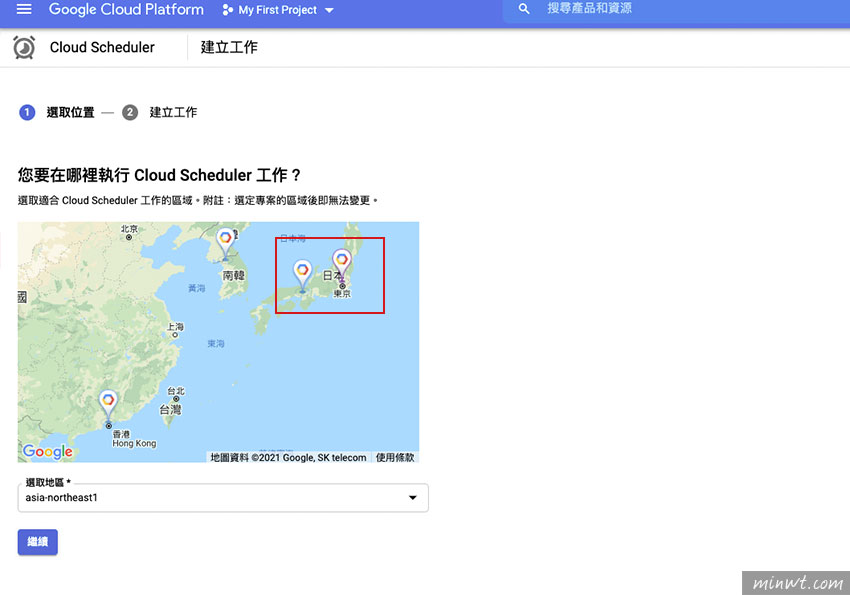
Task: Click the 北京 label on map
Action: 129,229
